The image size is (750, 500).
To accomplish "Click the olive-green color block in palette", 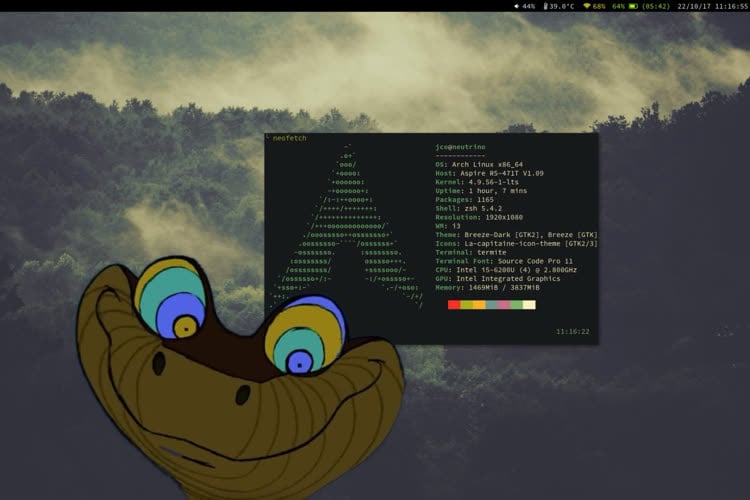I will (466, 305).
